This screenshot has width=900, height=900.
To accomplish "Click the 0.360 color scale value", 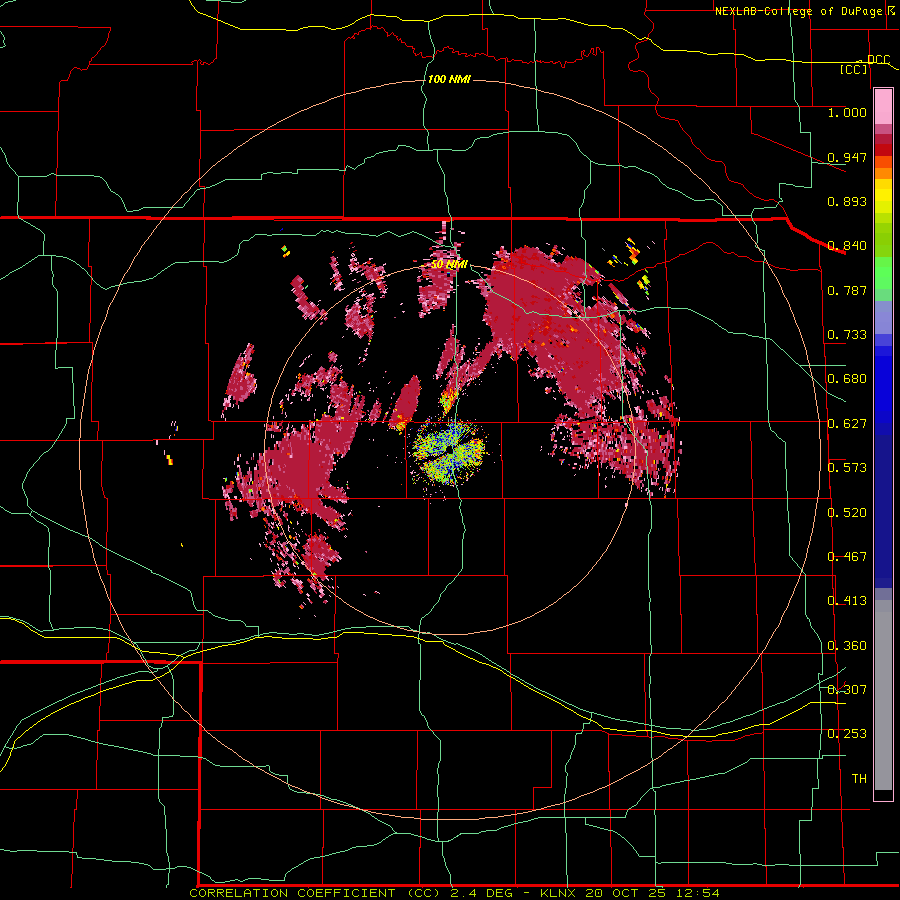I will [x=847, y=646].
